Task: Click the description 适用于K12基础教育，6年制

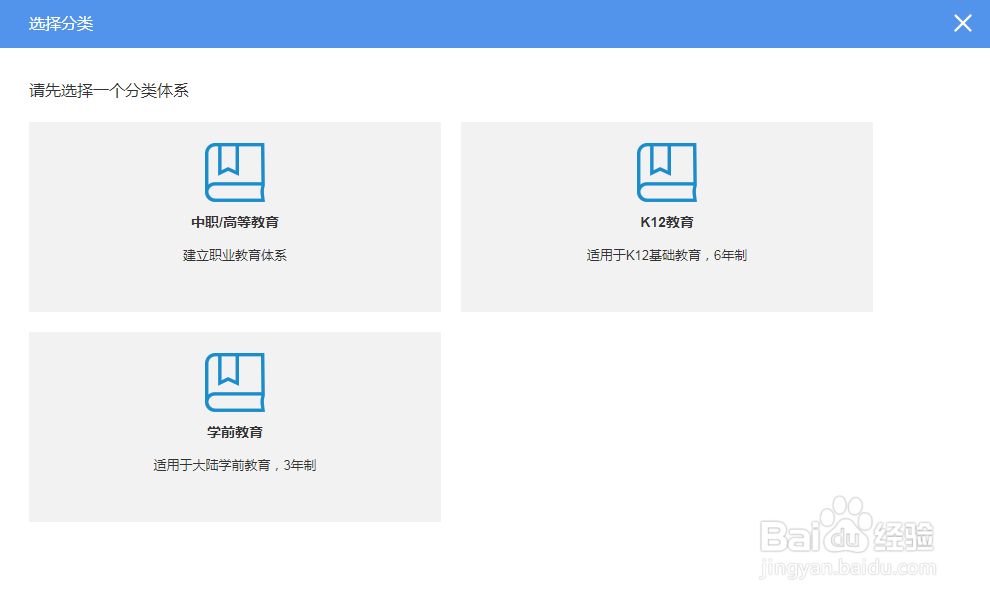Action: click(667, 254)
